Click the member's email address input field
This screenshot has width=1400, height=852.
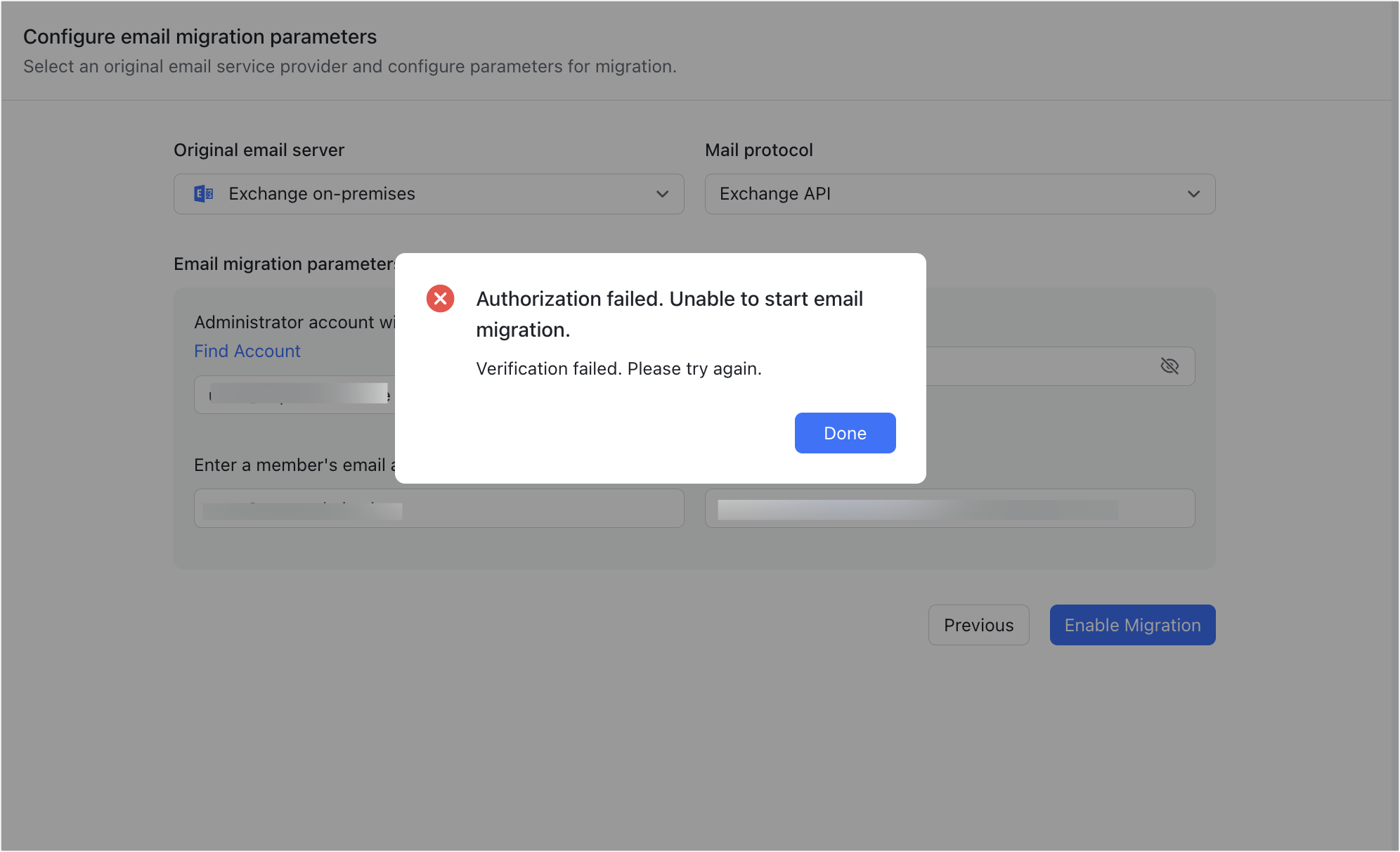coord(439,508)
